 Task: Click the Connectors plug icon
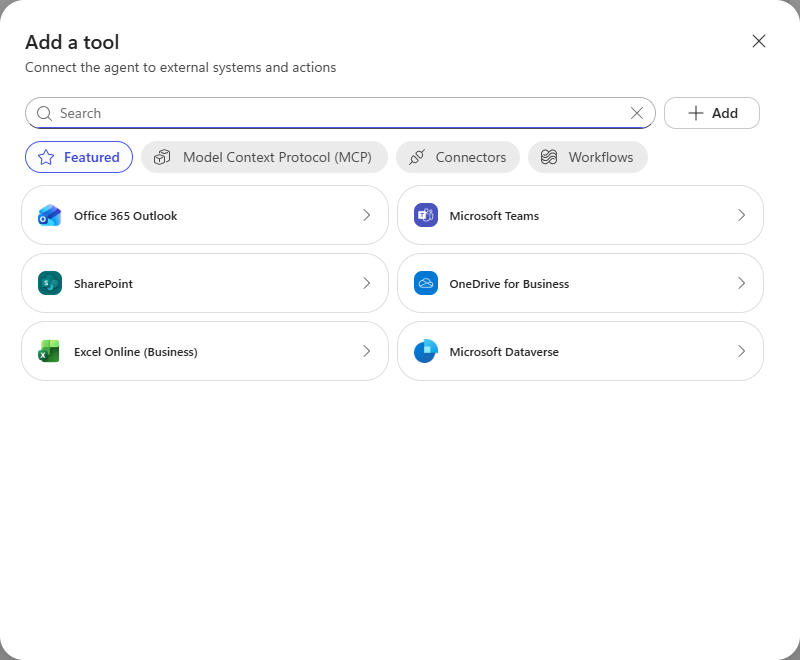(x=417, y=157)
